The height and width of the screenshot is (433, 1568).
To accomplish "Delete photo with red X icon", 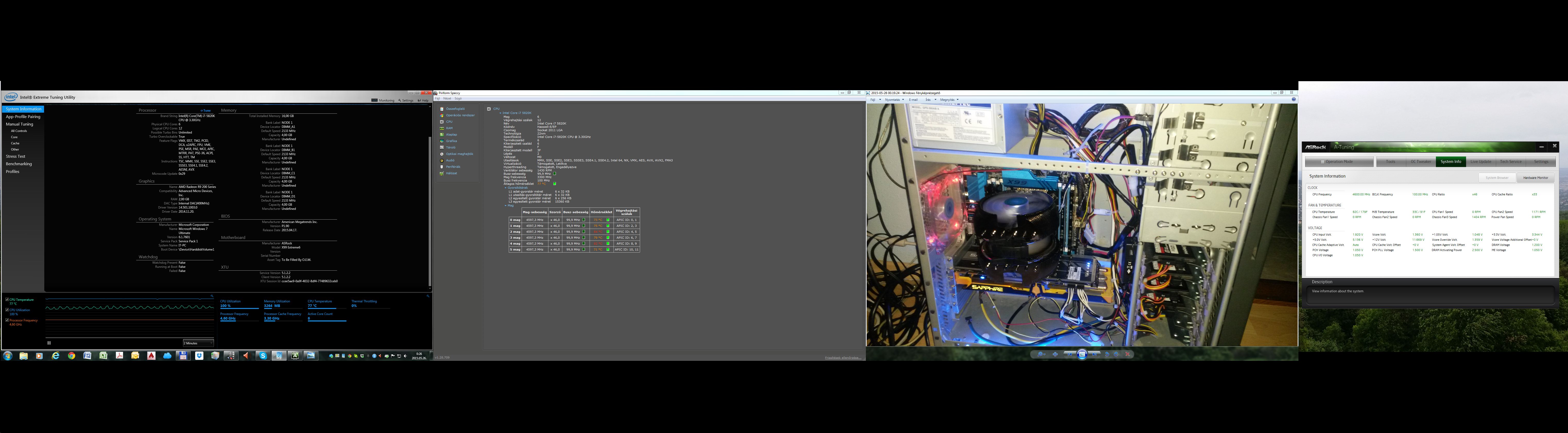I will click(x=1128, y=354).
